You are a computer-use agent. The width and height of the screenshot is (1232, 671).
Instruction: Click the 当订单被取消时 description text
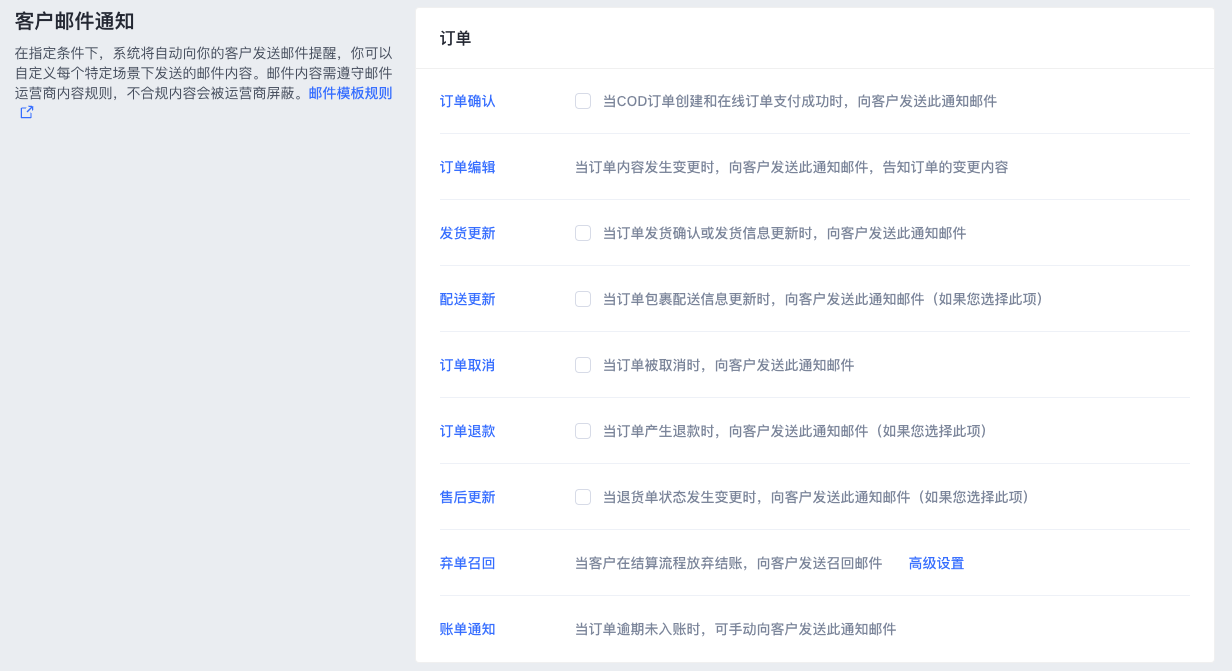728,365
